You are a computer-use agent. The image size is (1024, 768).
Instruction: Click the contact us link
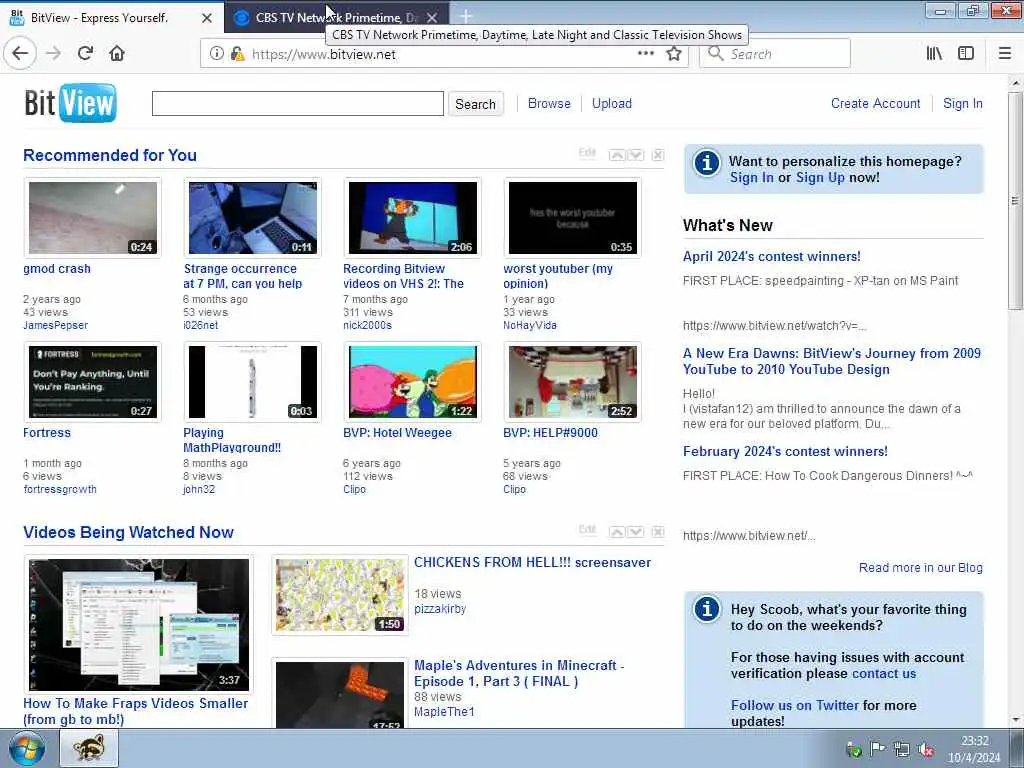(x=884, y=673)
